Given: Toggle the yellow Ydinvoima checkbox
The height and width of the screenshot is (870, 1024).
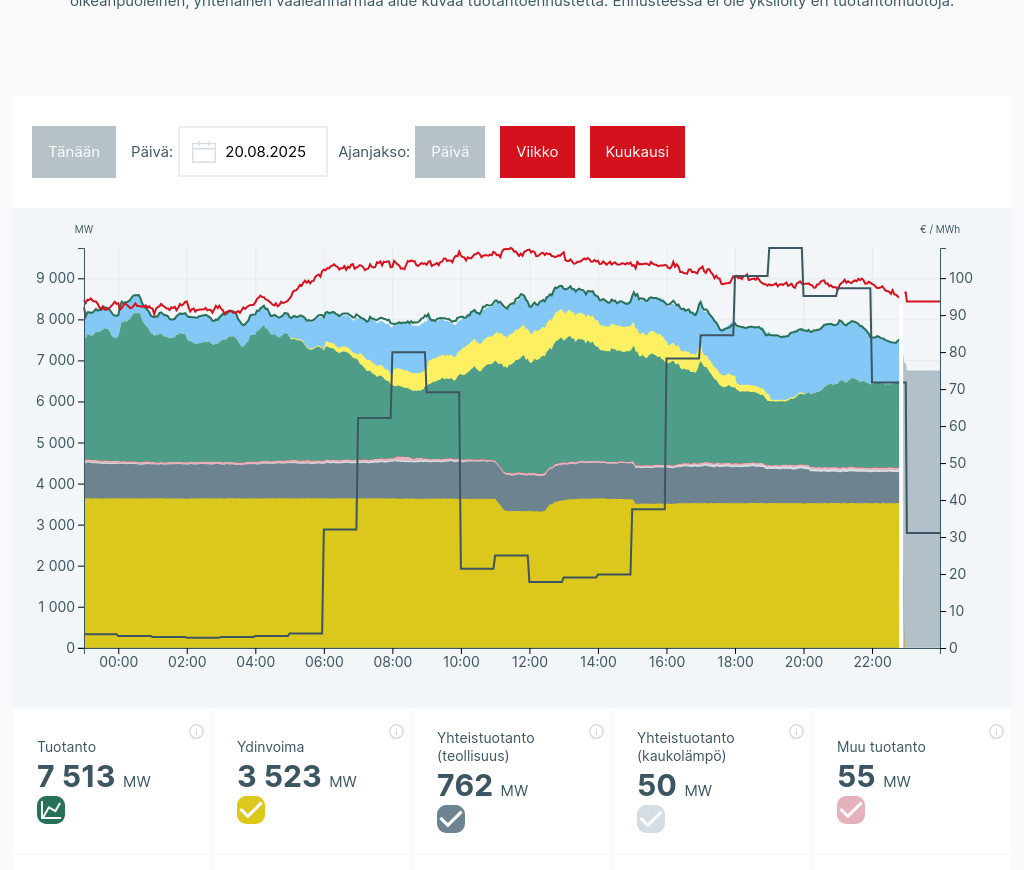Looking at the screenshot, I should tap(251, 810).
